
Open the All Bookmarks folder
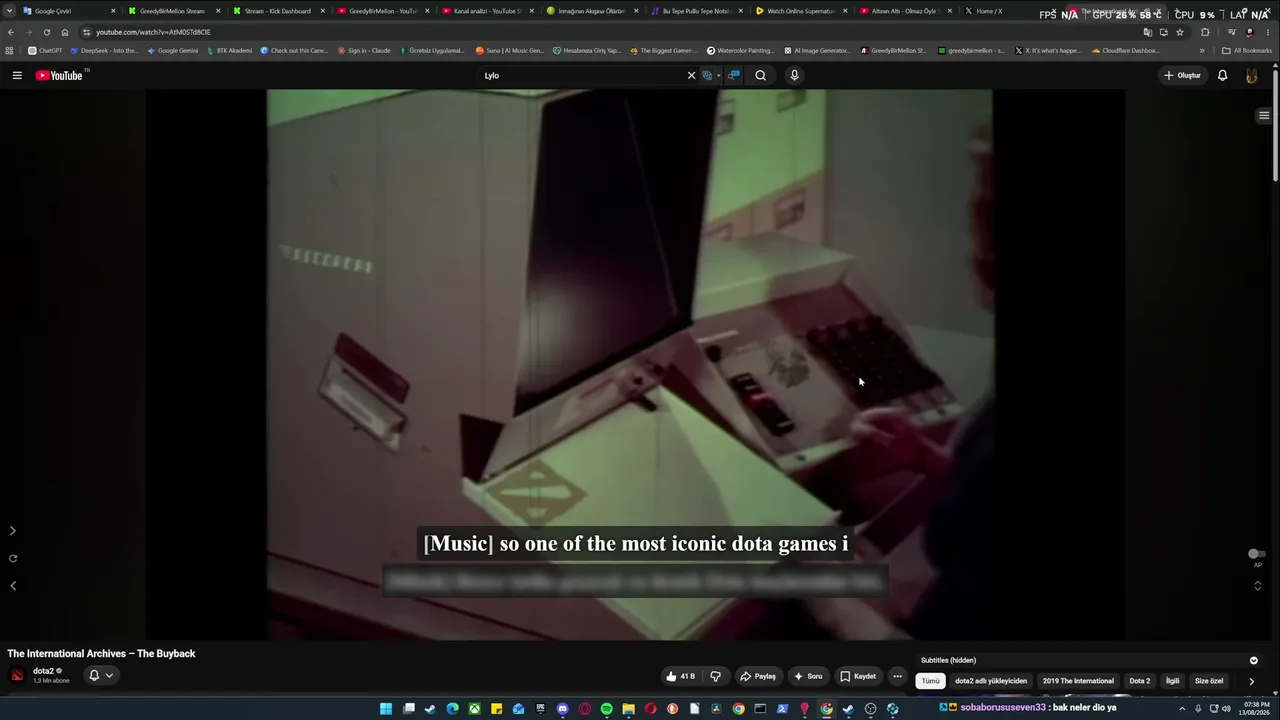pos(1247,50)
